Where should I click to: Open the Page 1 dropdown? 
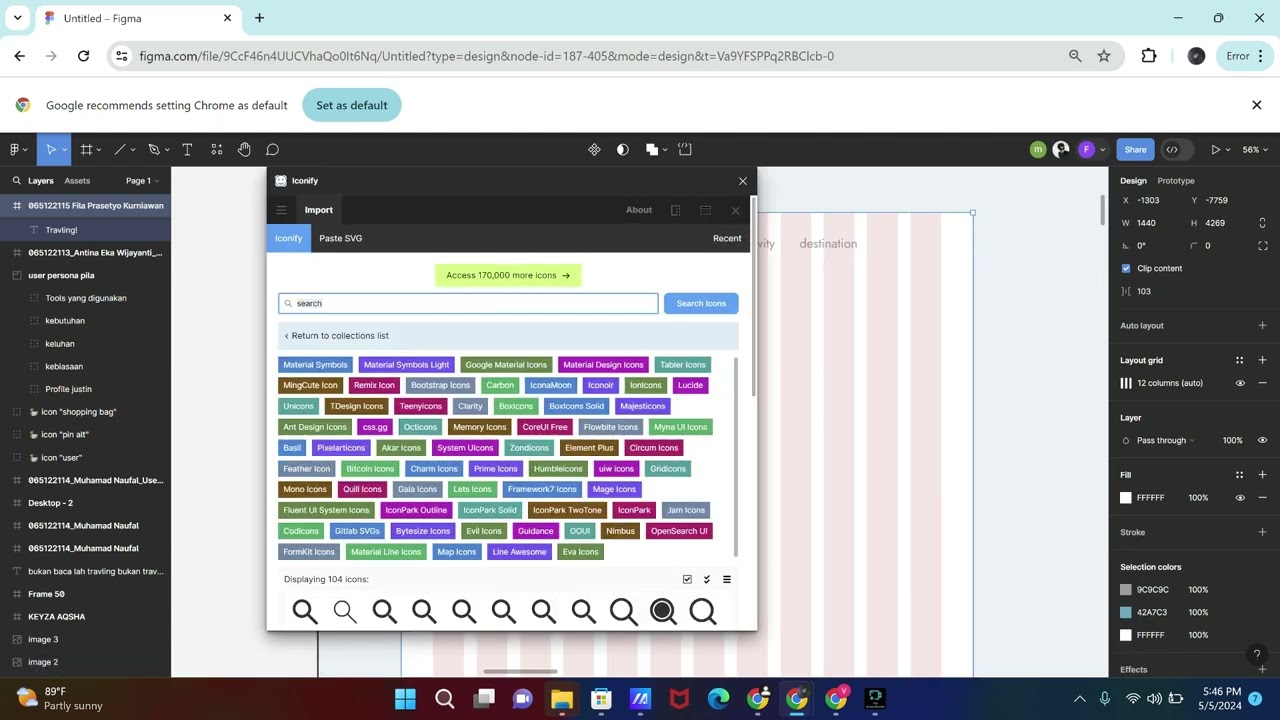(142, 181)
